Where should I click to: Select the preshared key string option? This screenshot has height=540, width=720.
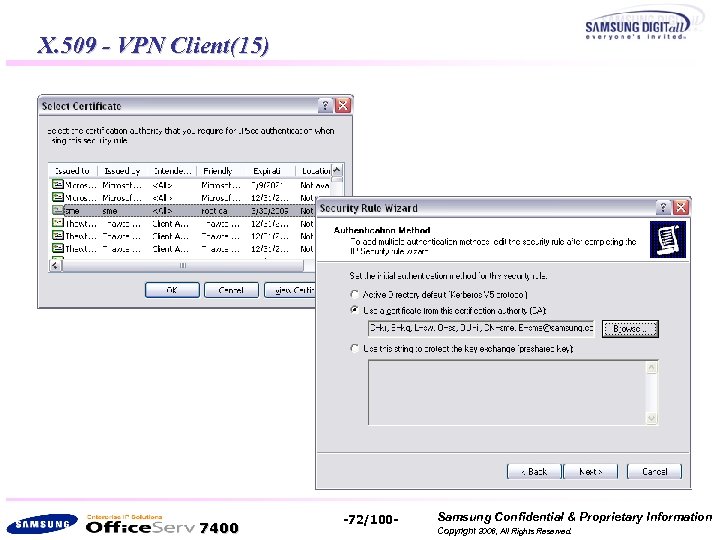354,348
